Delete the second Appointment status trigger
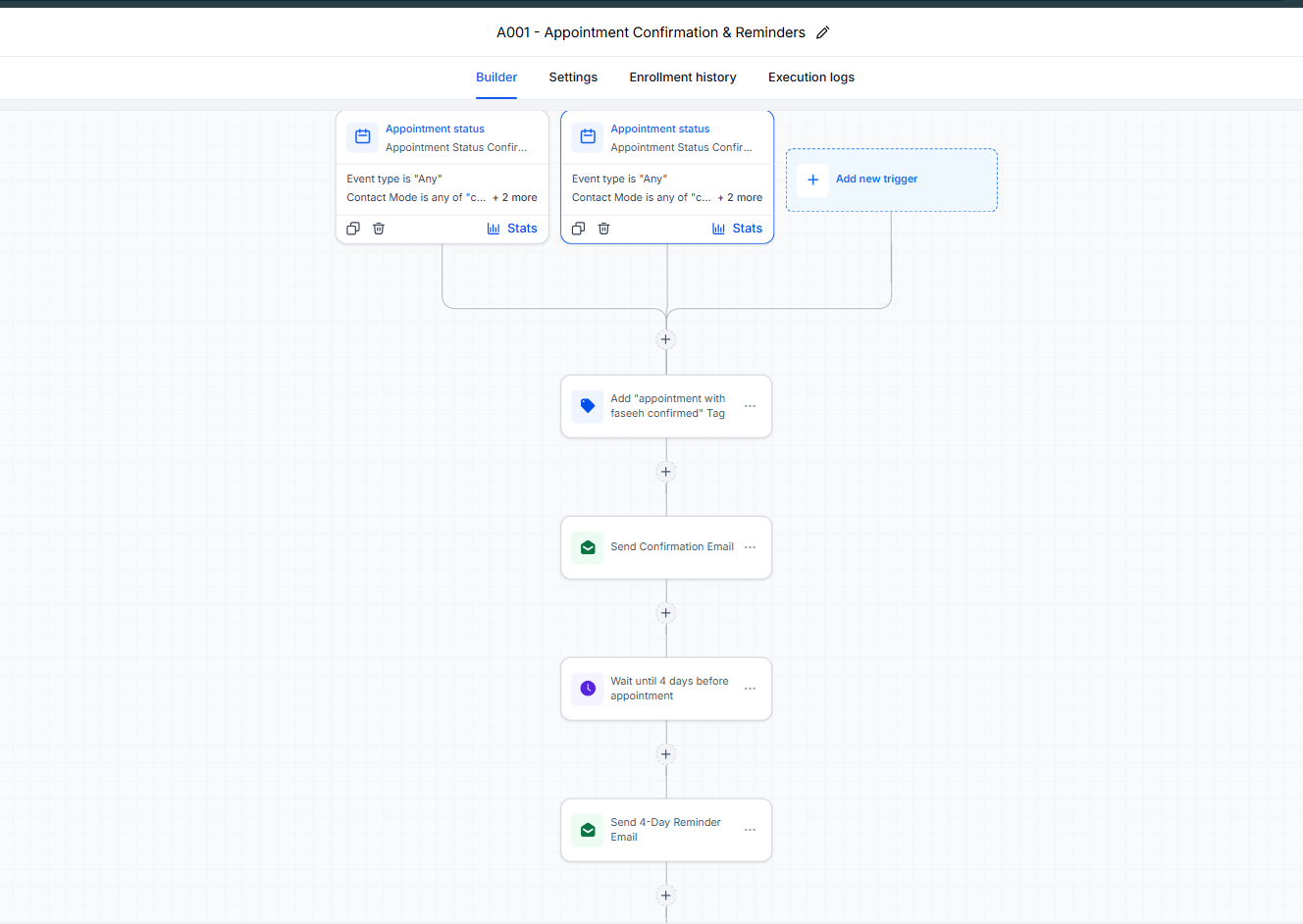1303x924 pixels. (604, 229)
